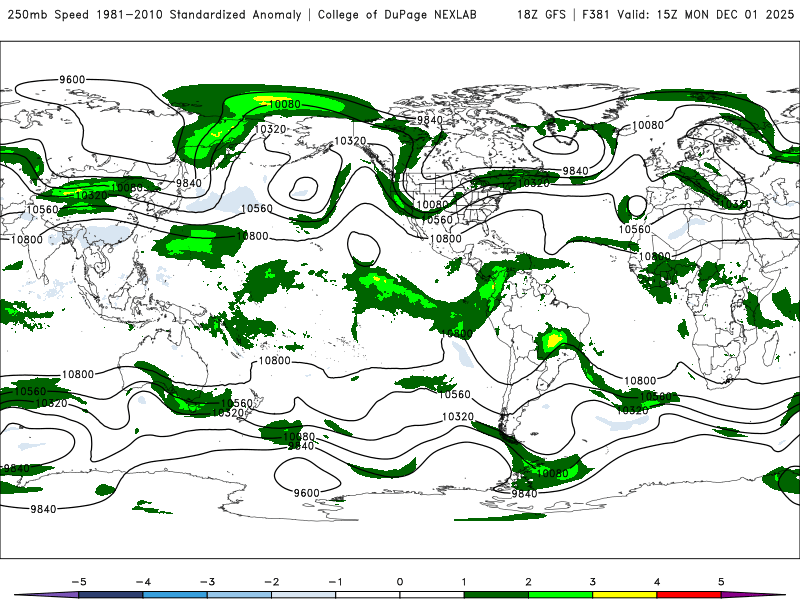Click the '9600' contour label over northern Russia
This screenshot has width=800, height=600.
(x=72, y=79)
